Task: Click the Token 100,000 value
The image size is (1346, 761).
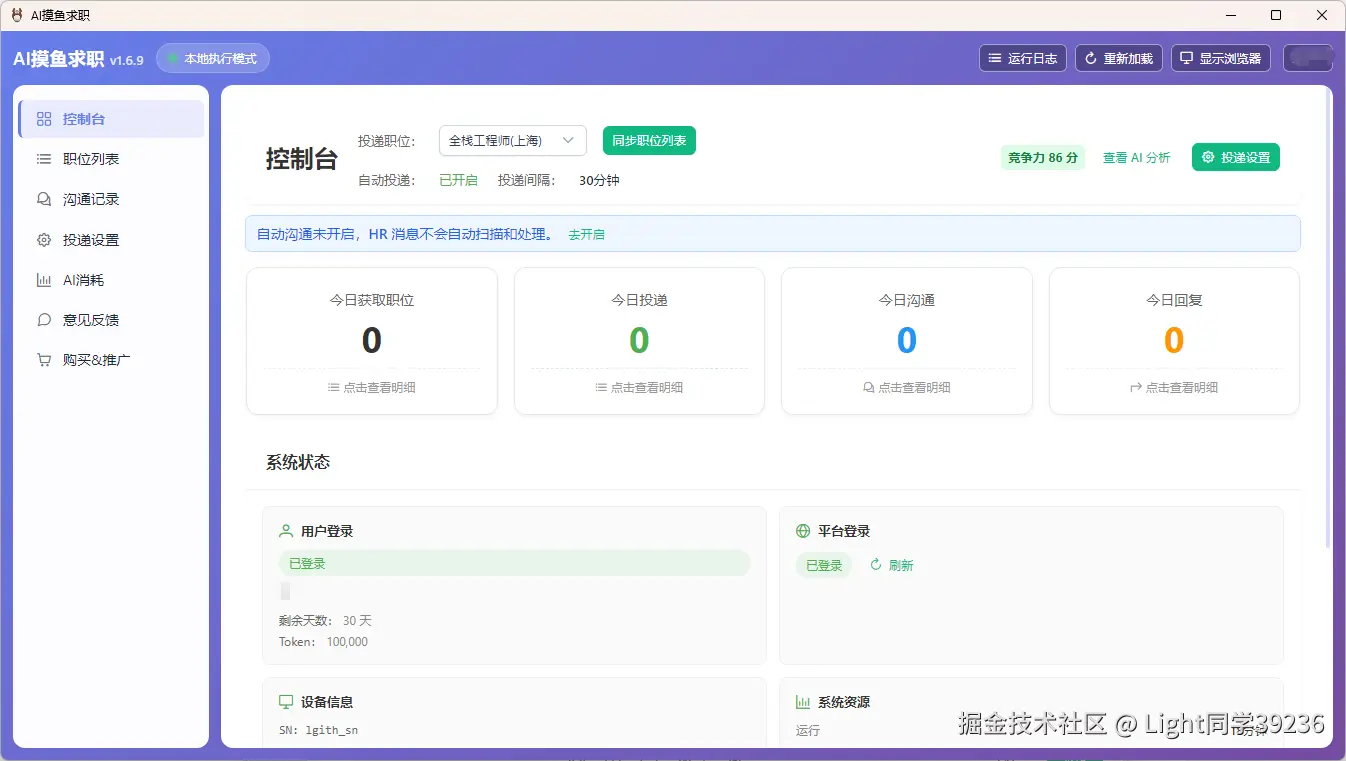Action: click(x=347, y=642)
